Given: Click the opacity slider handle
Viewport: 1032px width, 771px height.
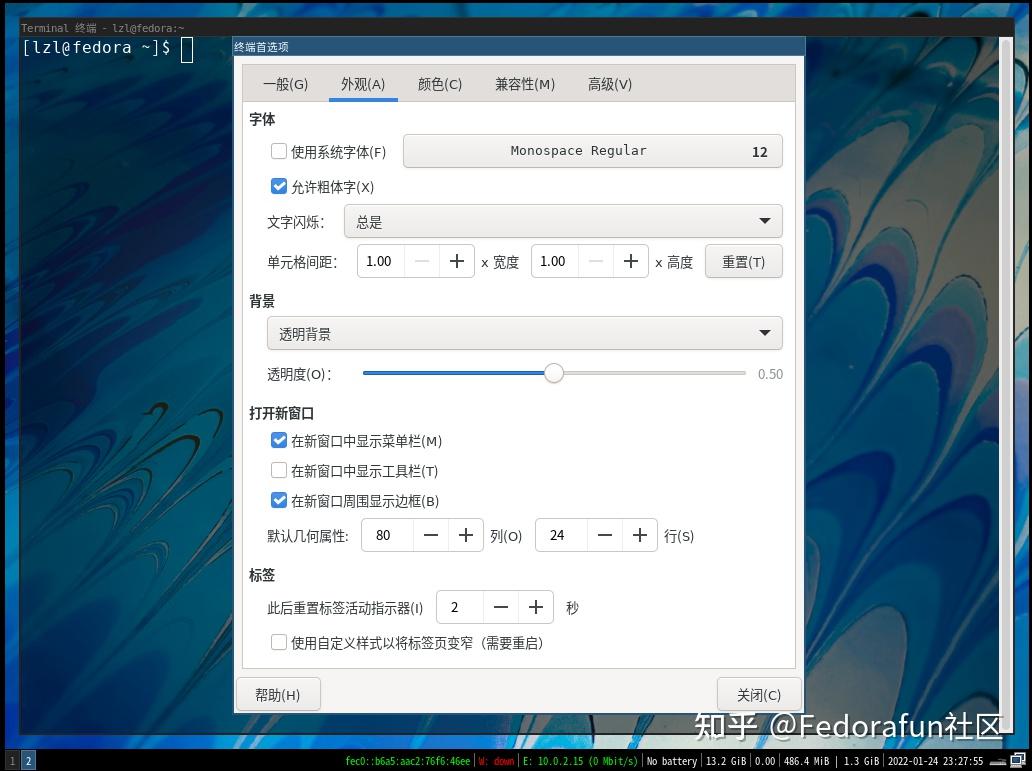Looking at the screenshot, I should 554,373.
